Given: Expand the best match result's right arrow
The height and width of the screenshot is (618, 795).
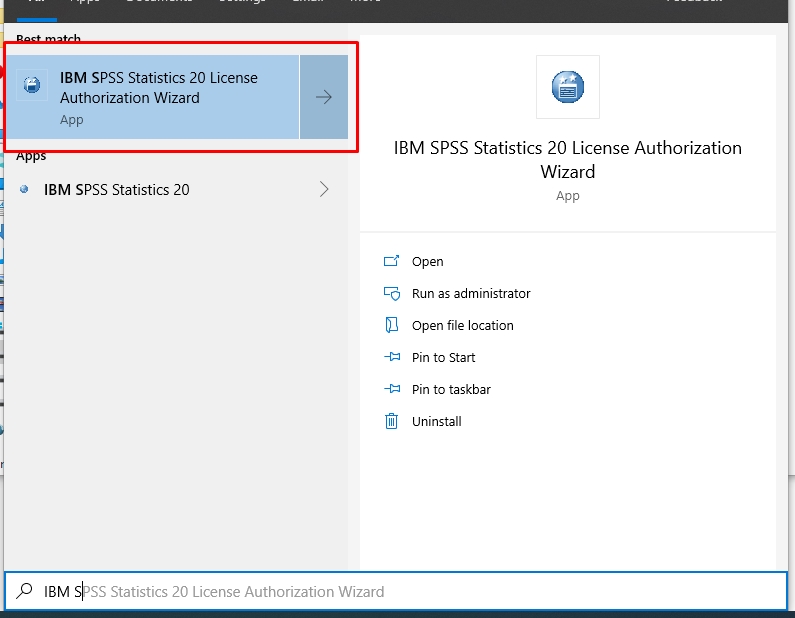Looking at the screenshot, I should pyautogui.click(x=323, y=97).
